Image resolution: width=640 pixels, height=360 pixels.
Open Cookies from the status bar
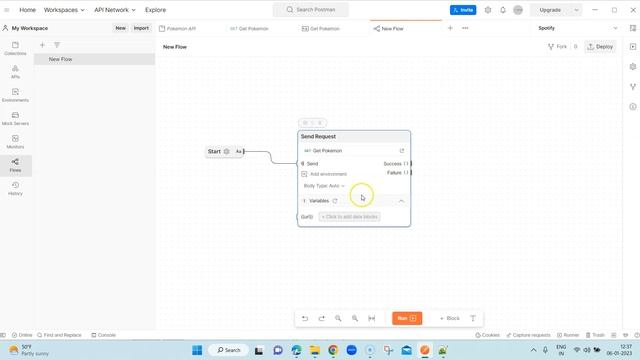point(487,335)
